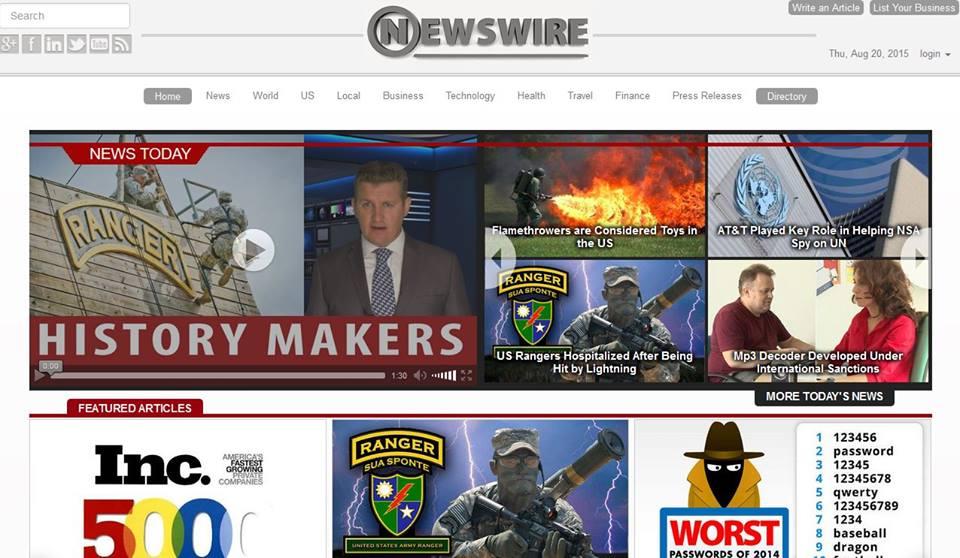Click the 1:30 video duration text

[x=399, y=375]
